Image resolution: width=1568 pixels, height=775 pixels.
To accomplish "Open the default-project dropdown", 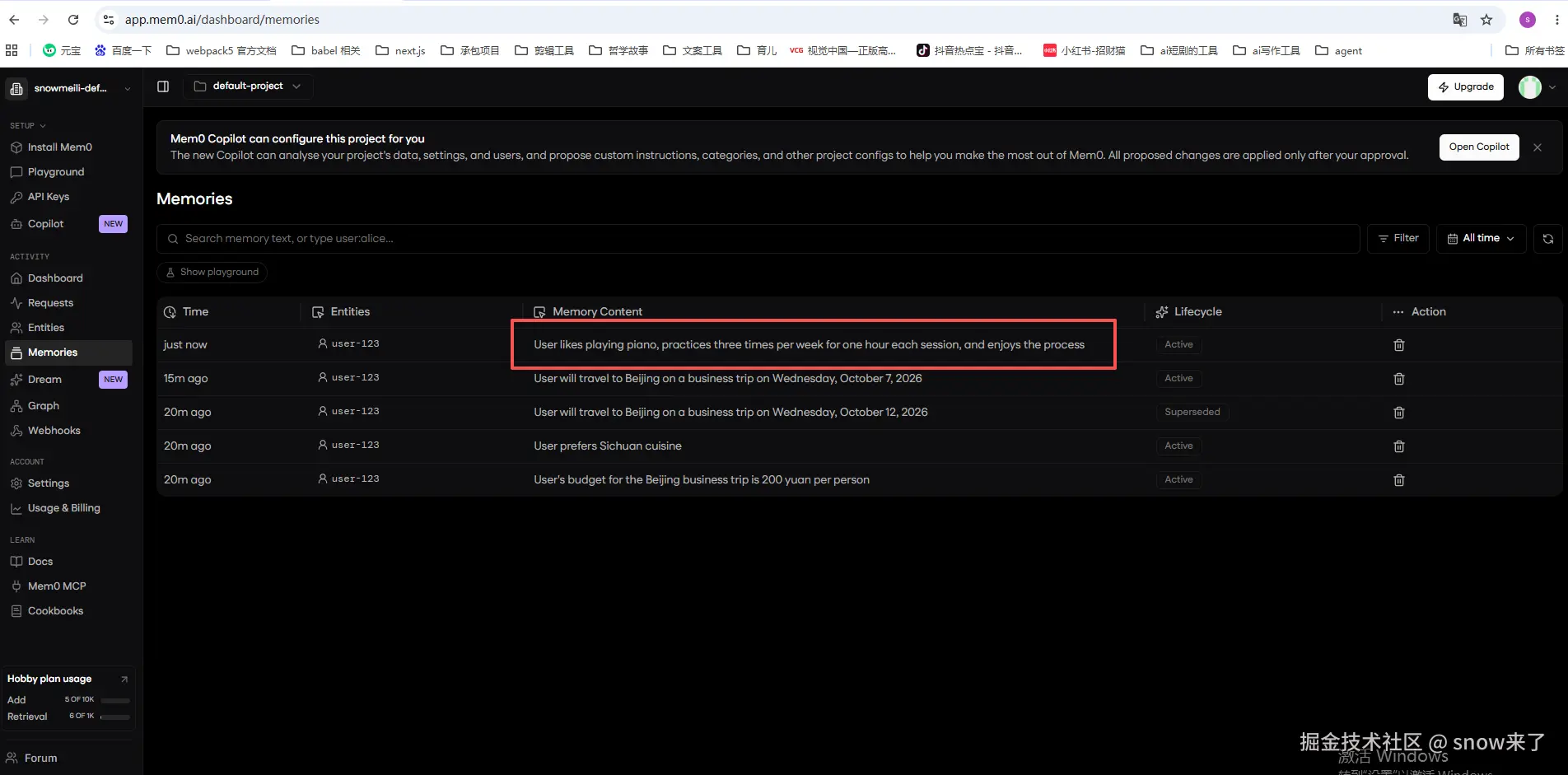I will (248, 86).
